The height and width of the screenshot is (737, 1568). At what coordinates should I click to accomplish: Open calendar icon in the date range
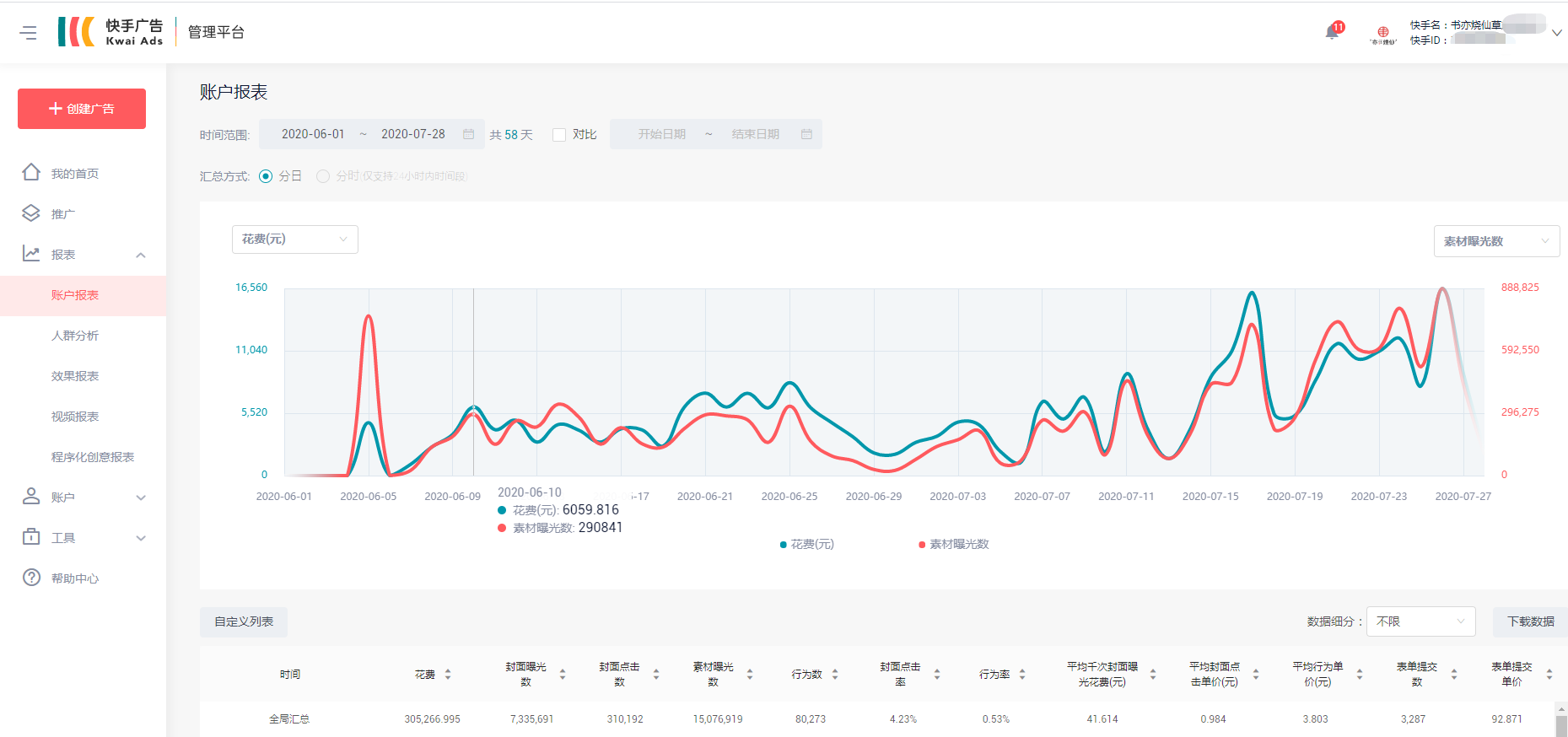(469, 134)
